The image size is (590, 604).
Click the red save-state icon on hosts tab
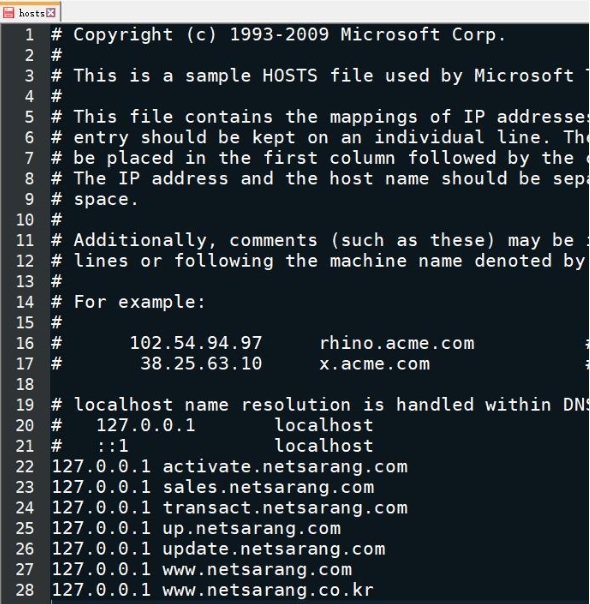8,13
